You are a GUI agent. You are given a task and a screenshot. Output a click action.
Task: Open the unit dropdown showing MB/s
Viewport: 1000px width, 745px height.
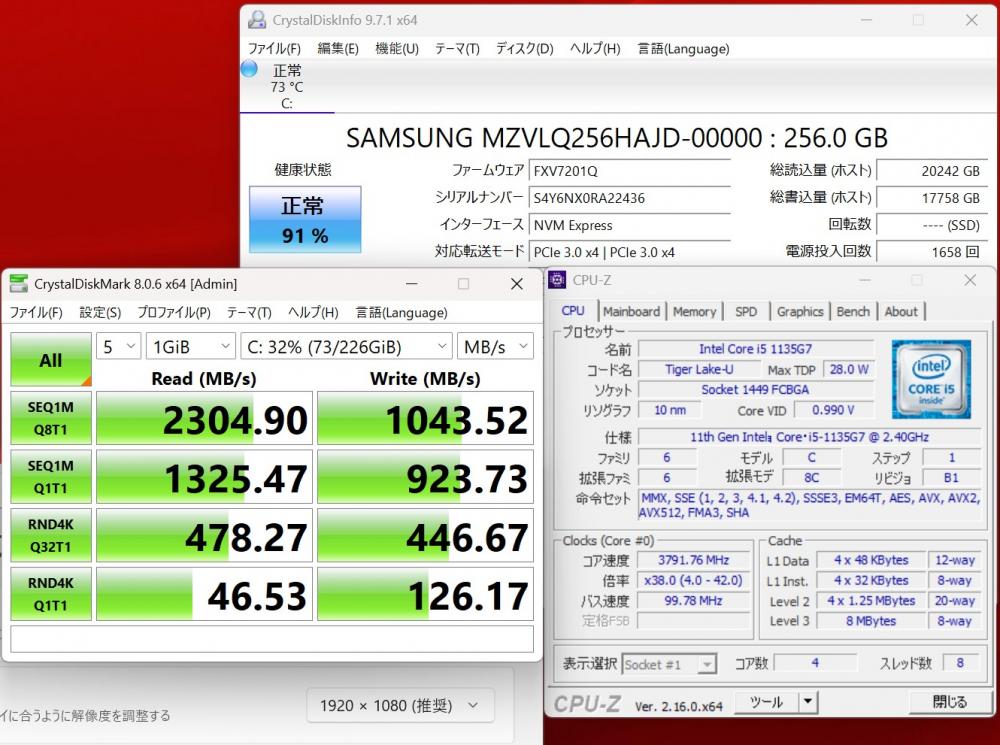(496, 346)
